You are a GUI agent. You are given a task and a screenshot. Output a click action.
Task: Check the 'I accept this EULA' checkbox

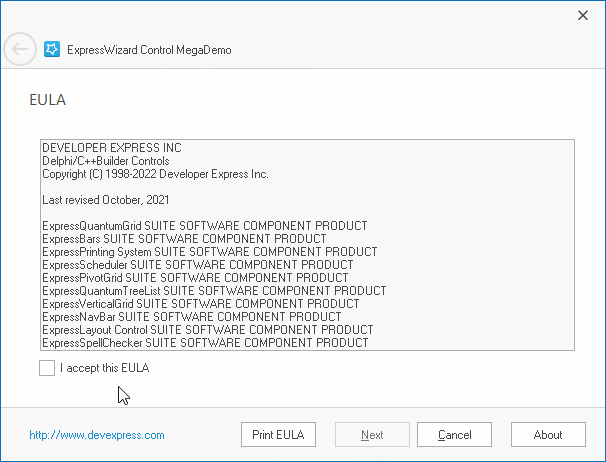coord(47,368)
